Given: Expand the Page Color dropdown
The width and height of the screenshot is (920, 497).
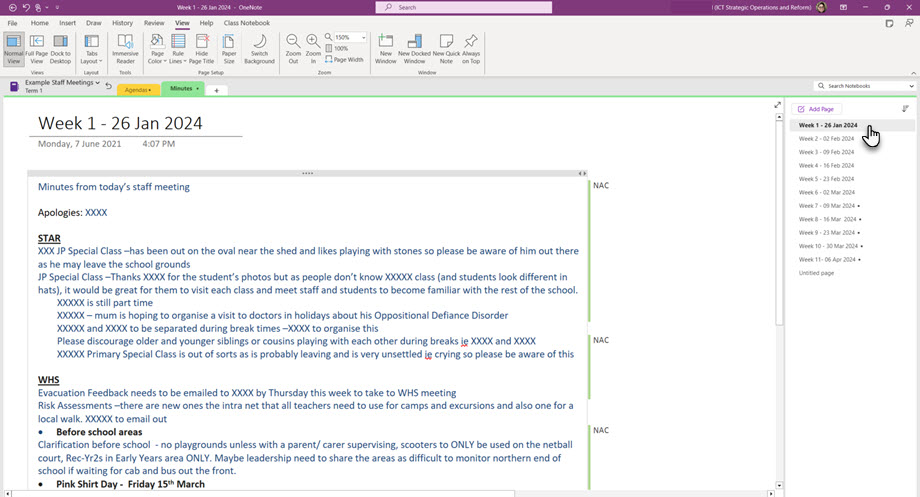Looking at the screenshot, I should 157,49.
